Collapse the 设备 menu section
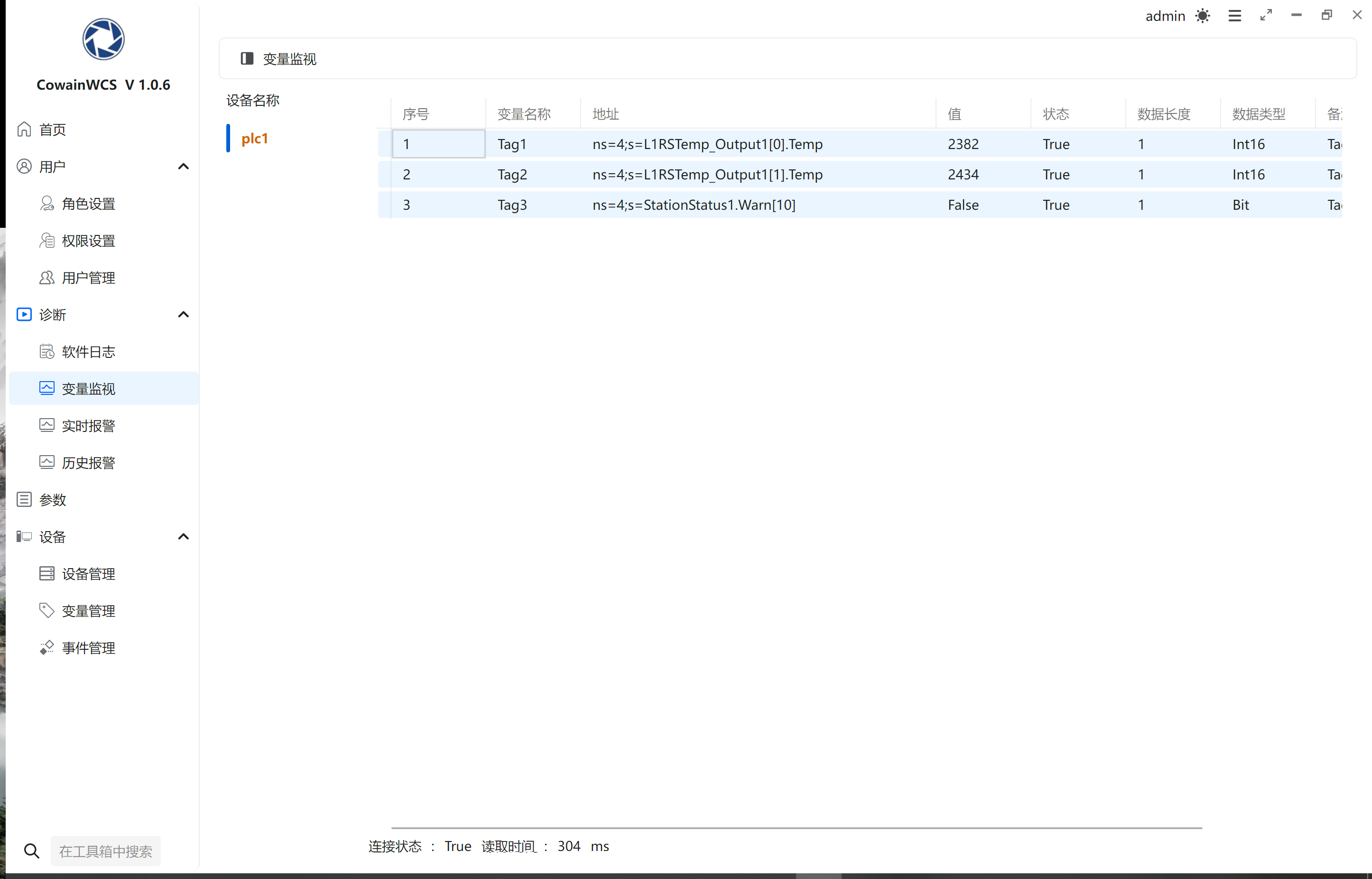The image size is (1372, 879). coord(183,536)
